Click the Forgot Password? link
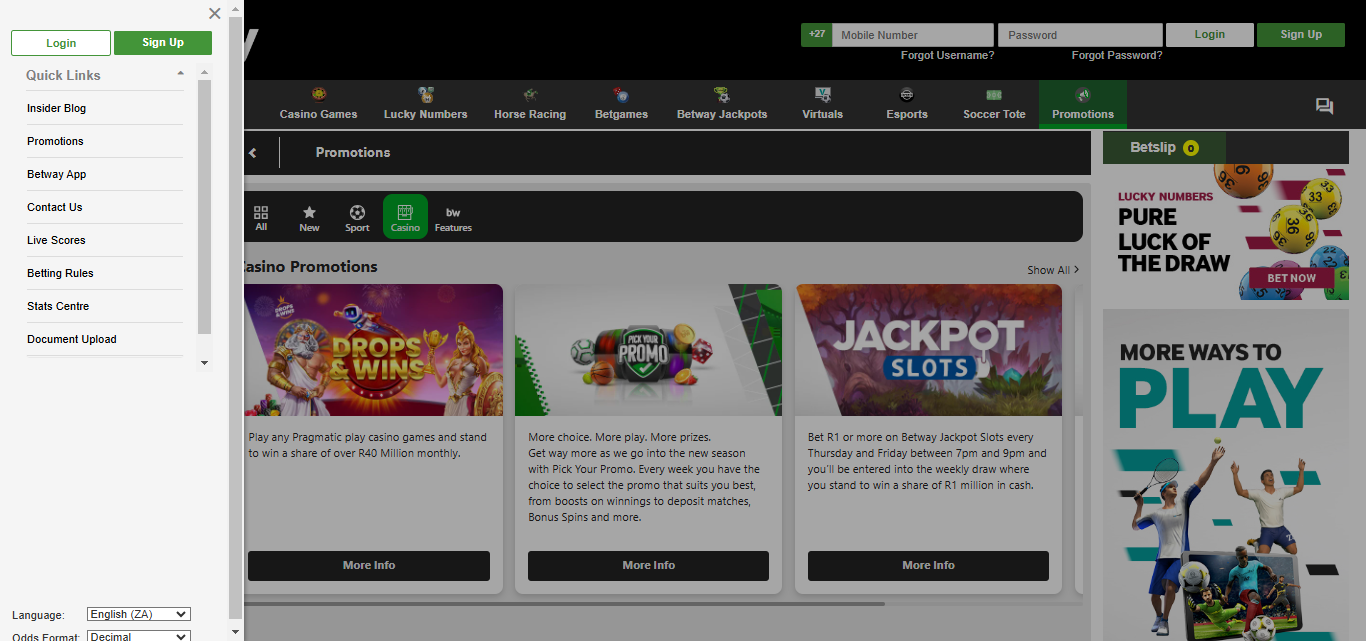This screenshot has height=641, width=1366. [x=1116, y=56]
